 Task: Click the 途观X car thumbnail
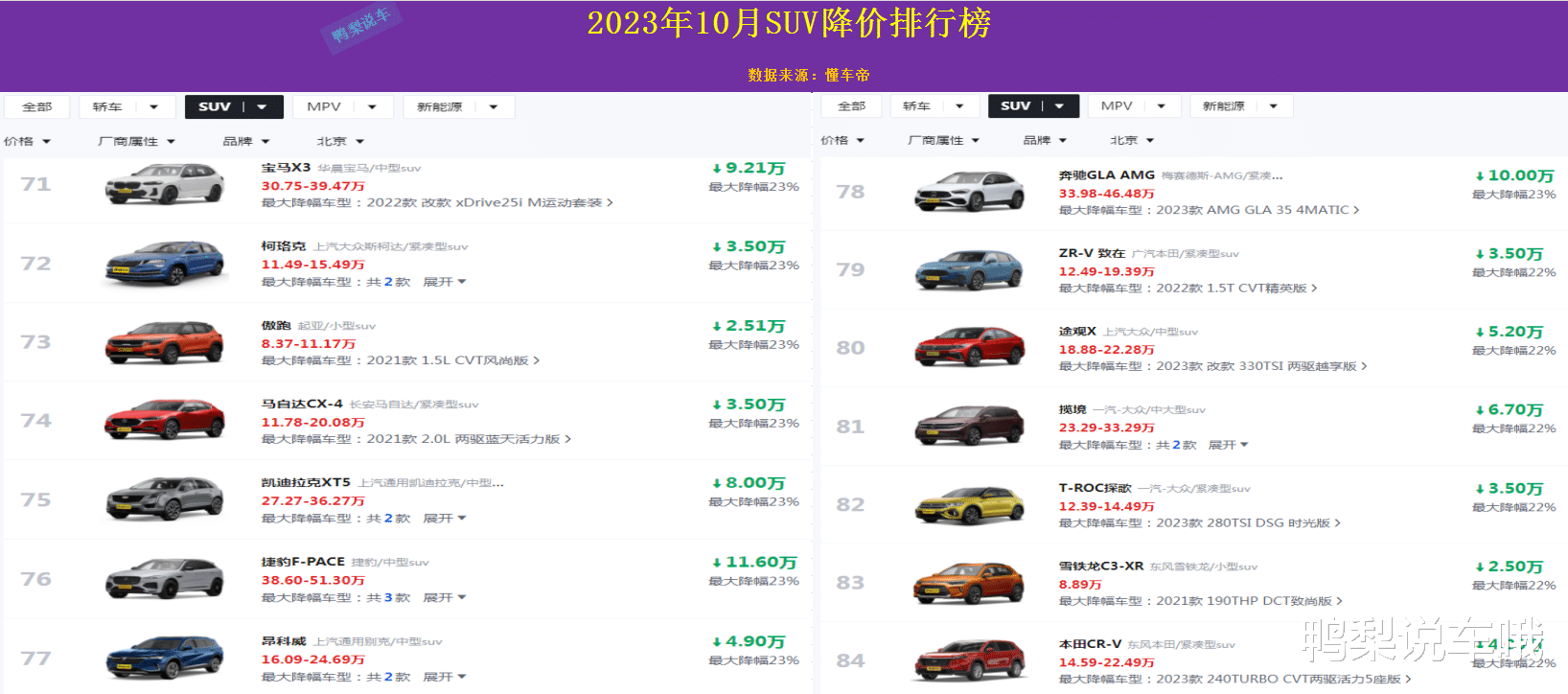(x=970, y=348)
